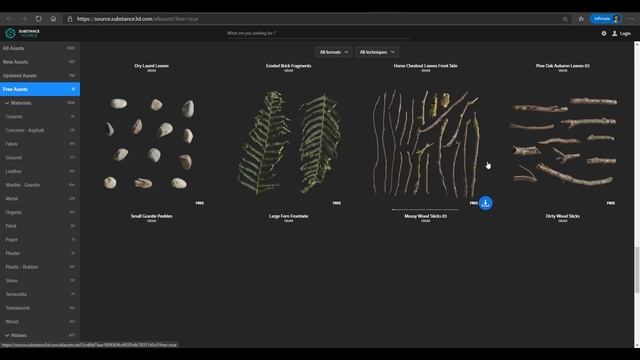640x360 pixels.
Task: Click the search field 'What are you looking for'
Action: 318,33
